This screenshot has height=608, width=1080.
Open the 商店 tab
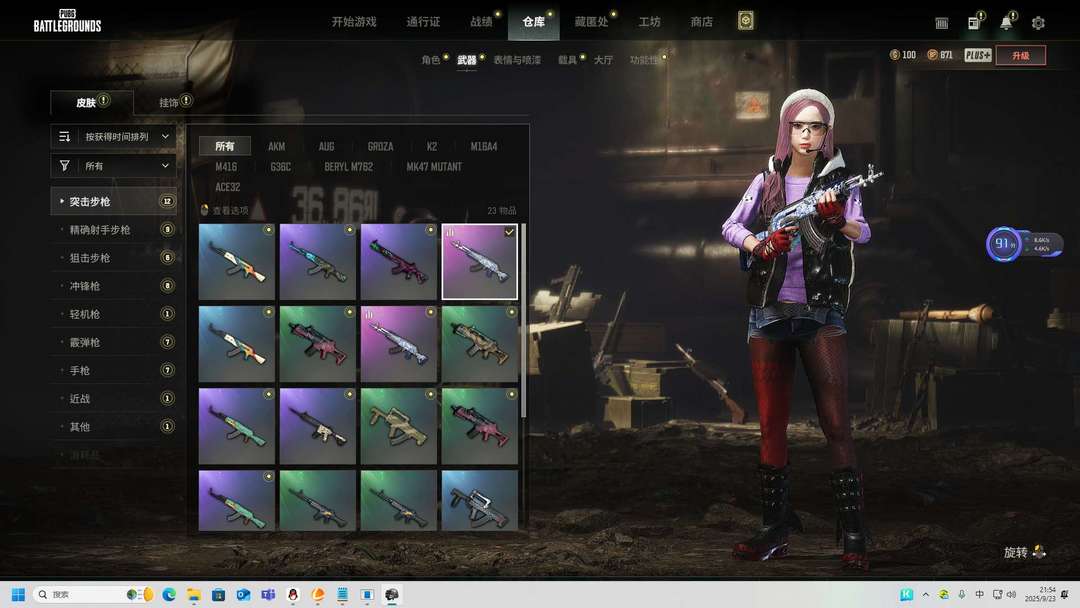701,22
